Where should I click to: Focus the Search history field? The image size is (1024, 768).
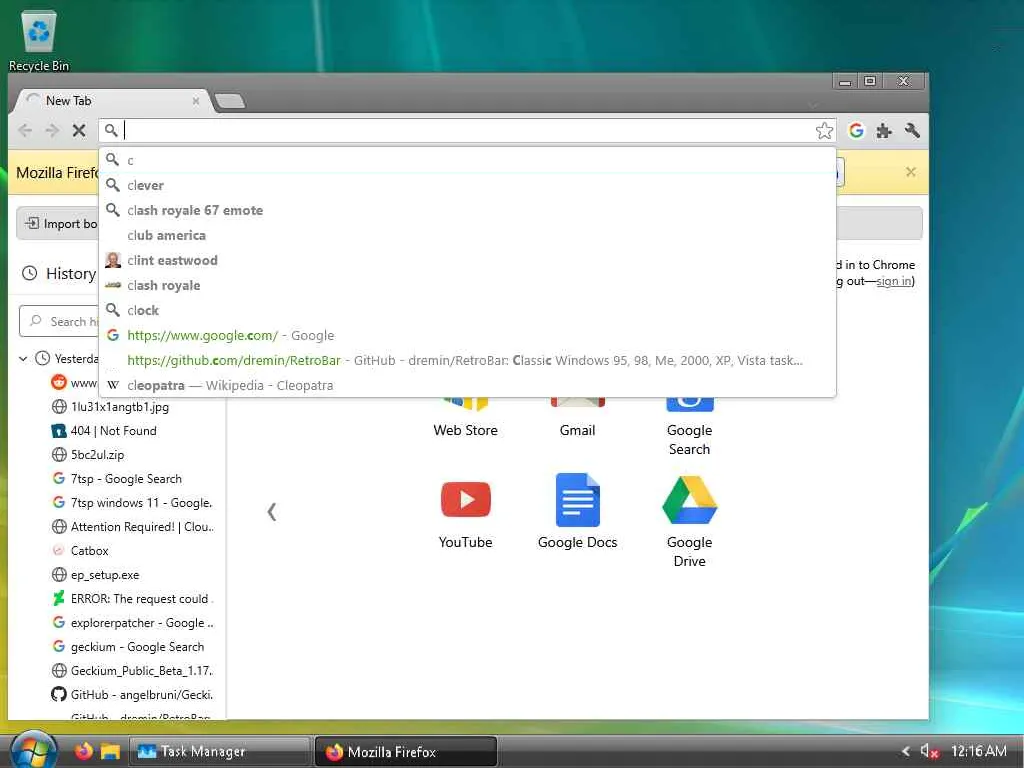59,321
